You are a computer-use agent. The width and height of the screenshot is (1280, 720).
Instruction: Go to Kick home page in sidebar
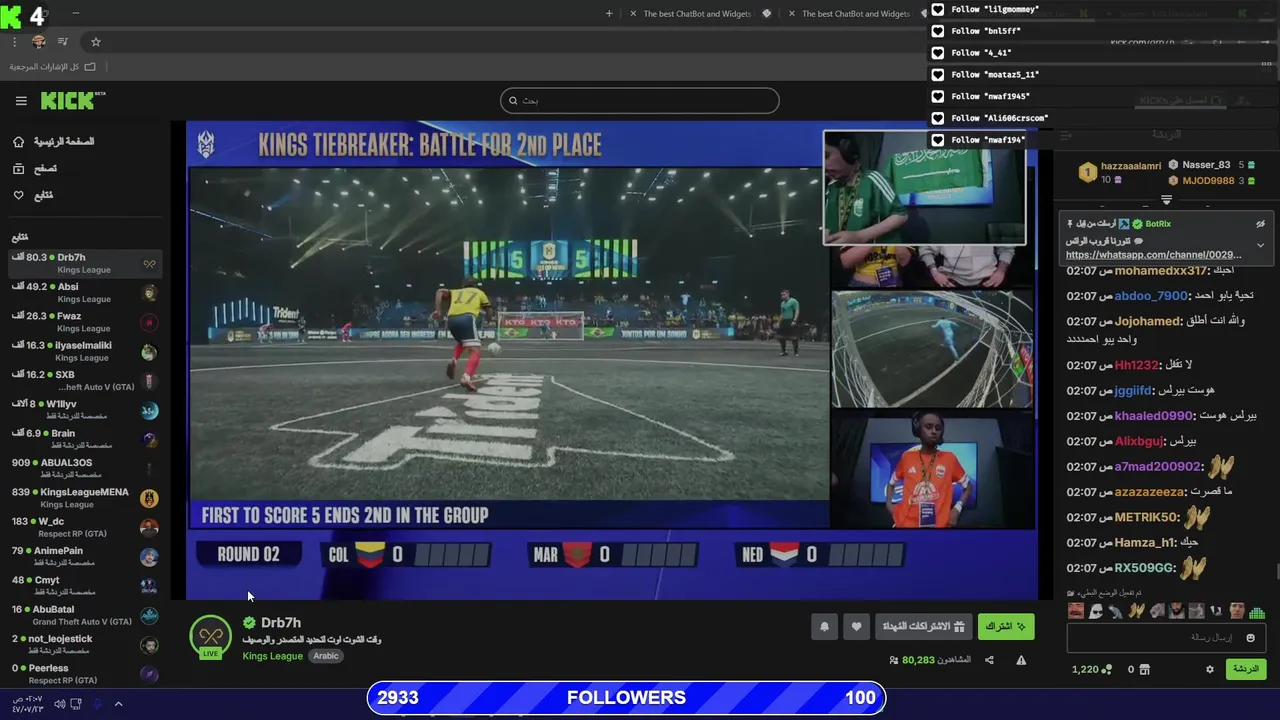point(54,142)
